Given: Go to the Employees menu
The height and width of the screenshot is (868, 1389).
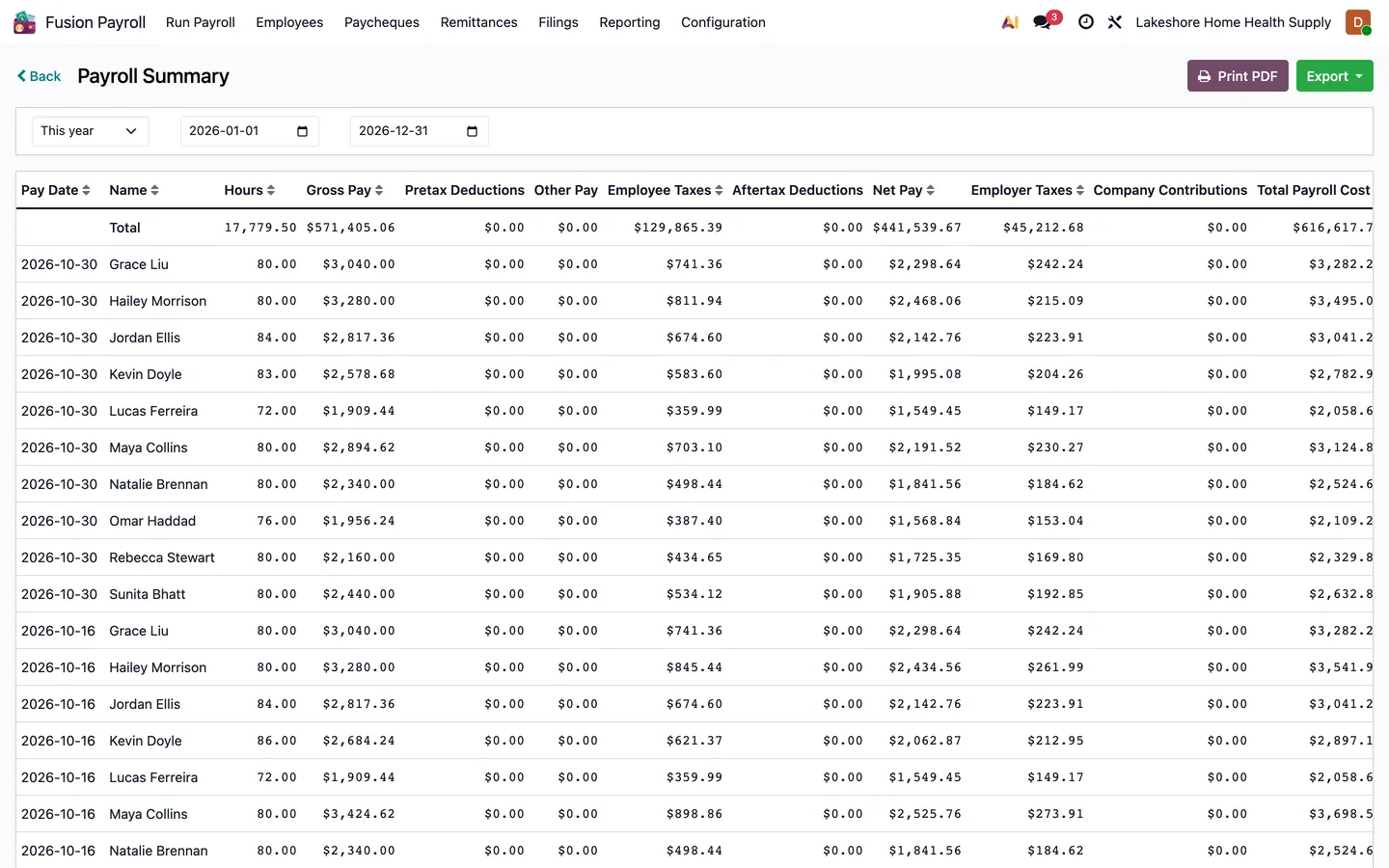Looking at the screenshot, I should (289, 22).
